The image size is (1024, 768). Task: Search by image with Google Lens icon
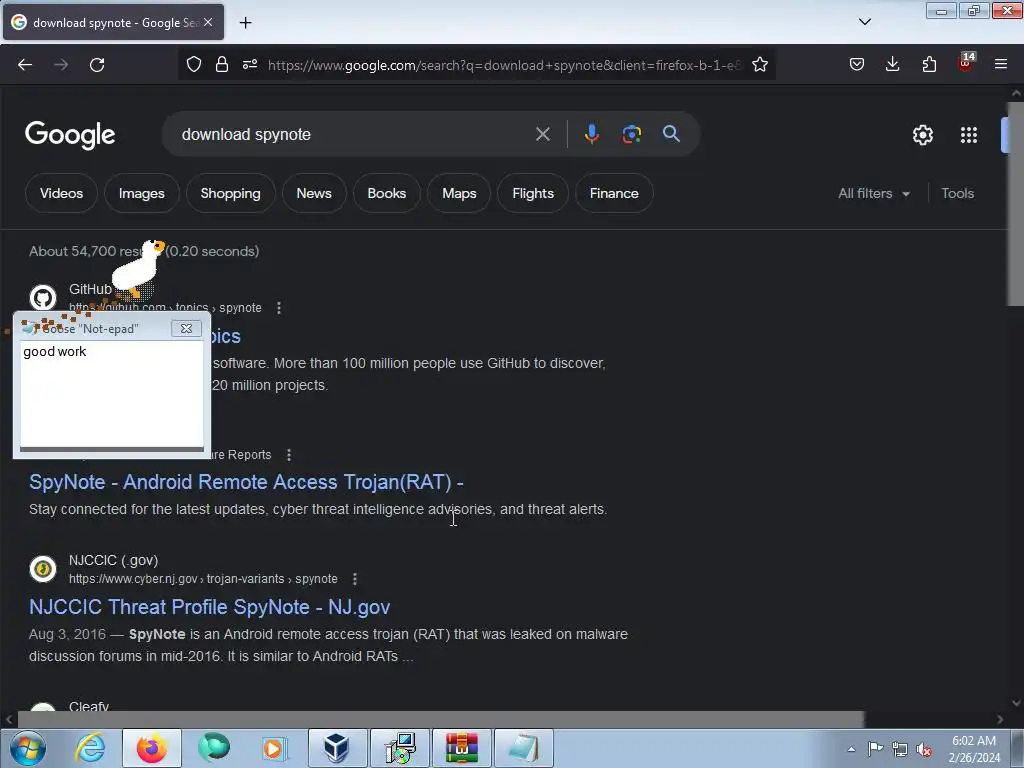click(632, 134)
